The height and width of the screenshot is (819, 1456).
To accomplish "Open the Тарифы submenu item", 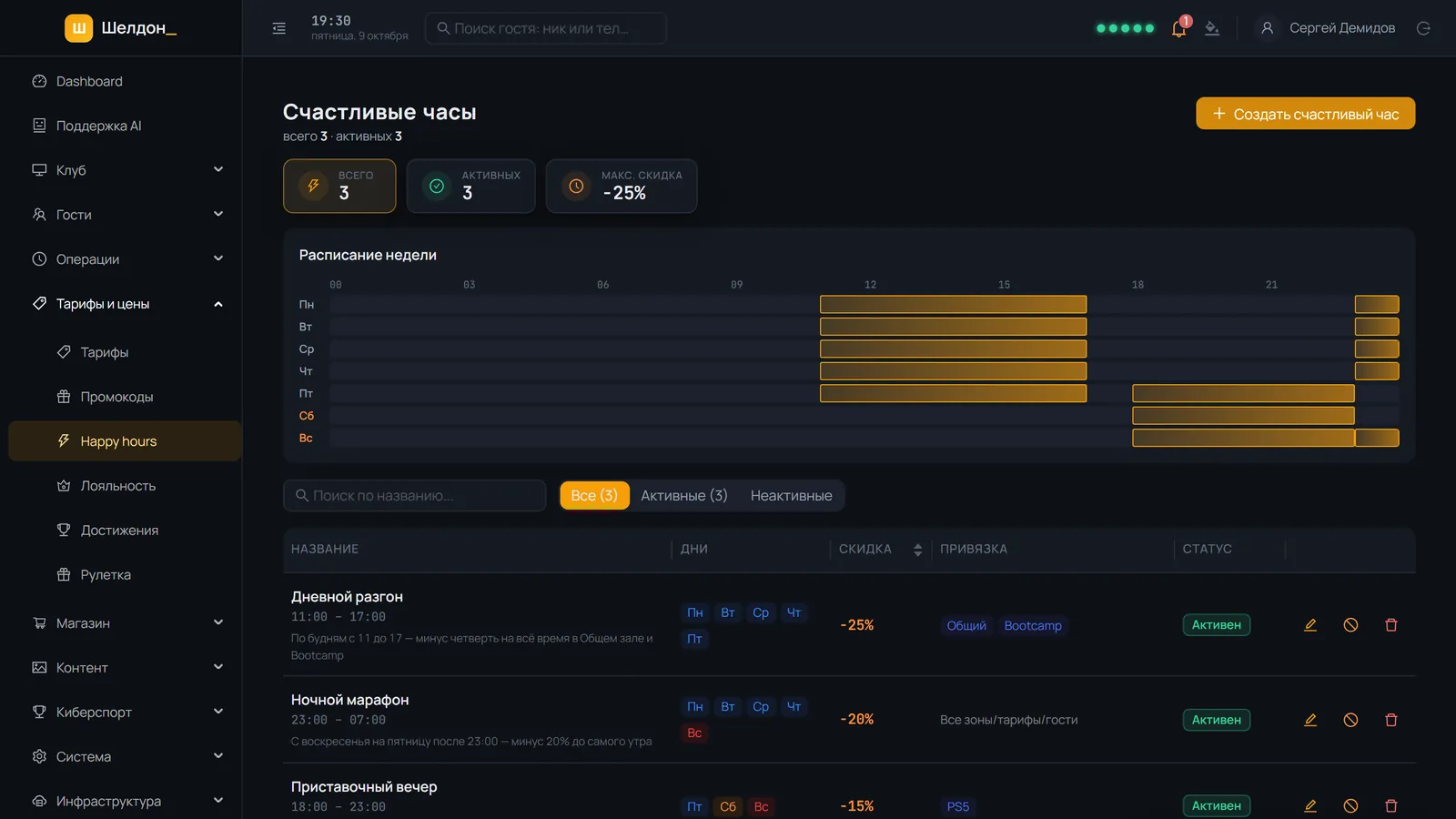I will [x=126, y=352].
